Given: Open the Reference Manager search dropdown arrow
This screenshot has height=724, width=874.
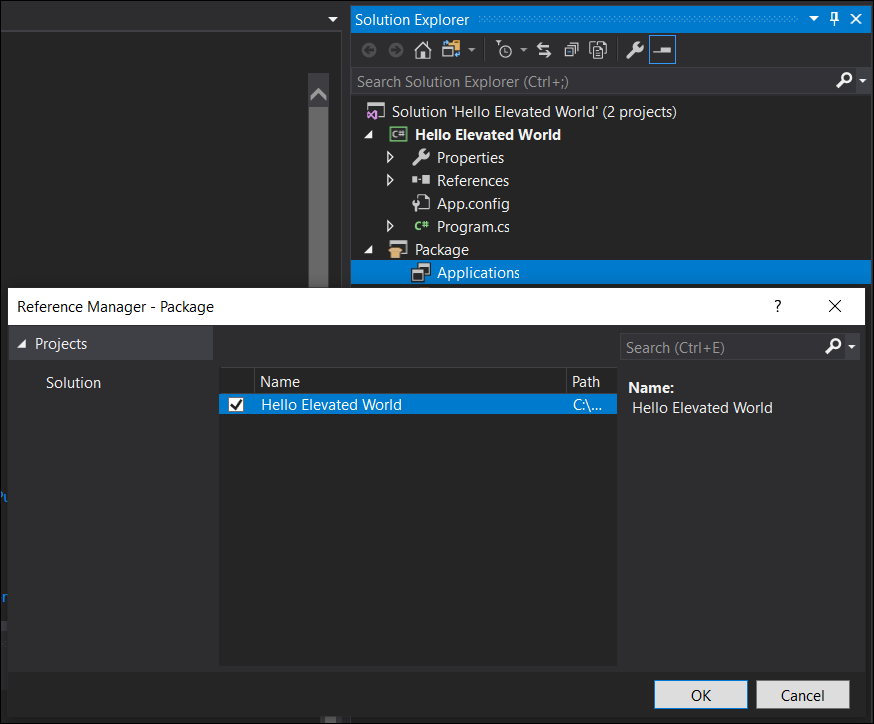Looking at the screenshot, I should coord(852,347).
